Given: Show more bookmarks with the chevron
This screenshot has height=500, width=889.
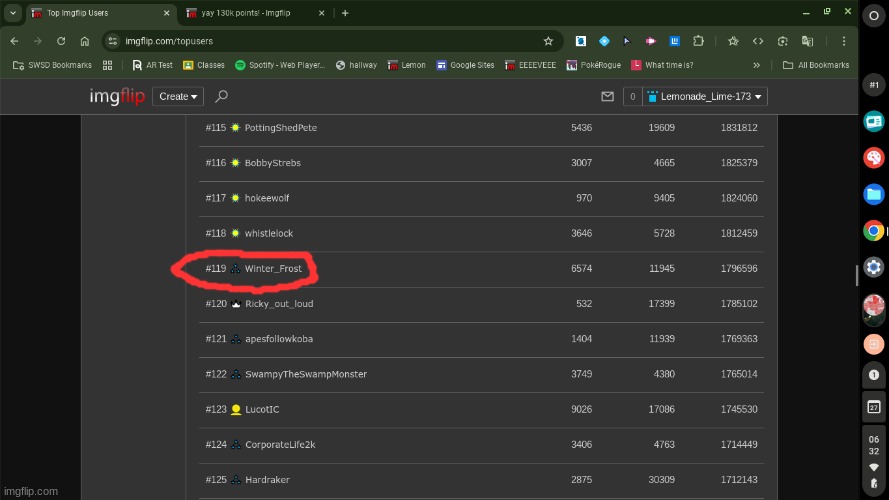Looking at the screenshot, I should [x=756, y=65].
